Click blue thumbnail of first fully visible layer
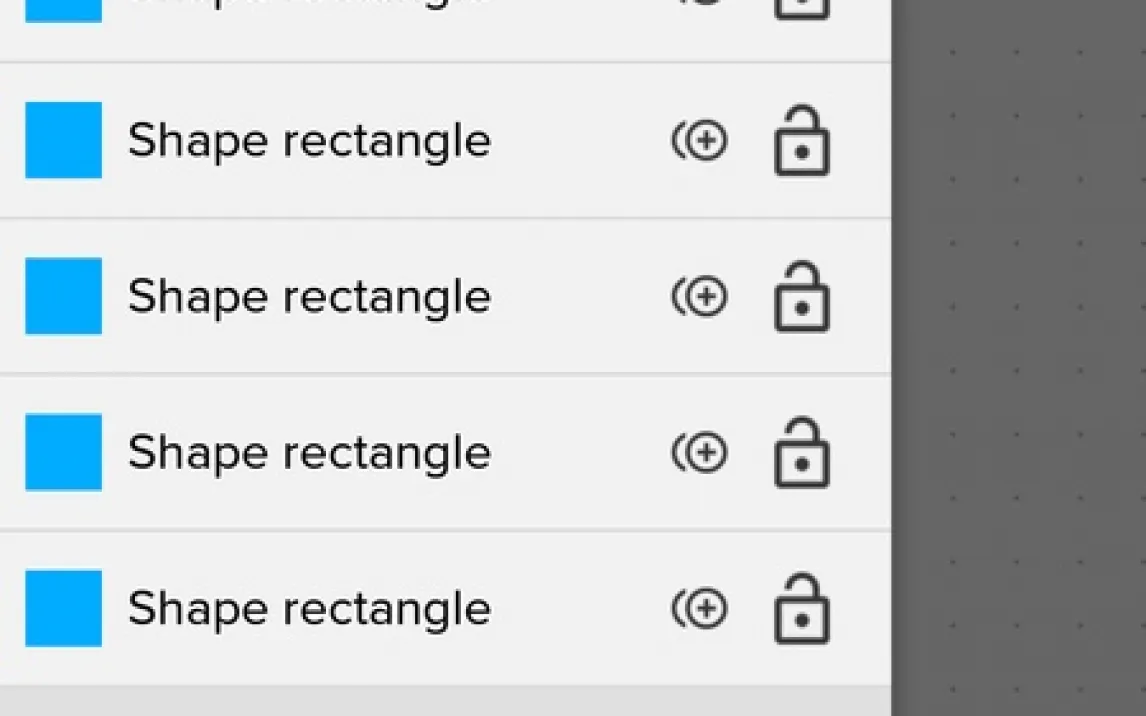Screen dimensions: 1146x716 (63, 140)
